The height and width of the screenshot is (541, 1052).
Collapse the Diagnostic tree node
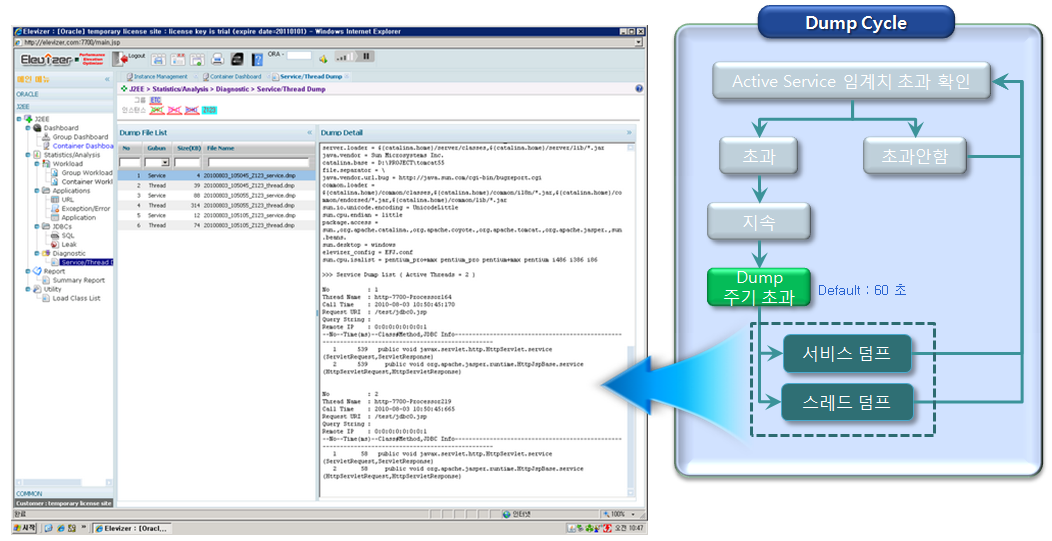tap(37, 253)
